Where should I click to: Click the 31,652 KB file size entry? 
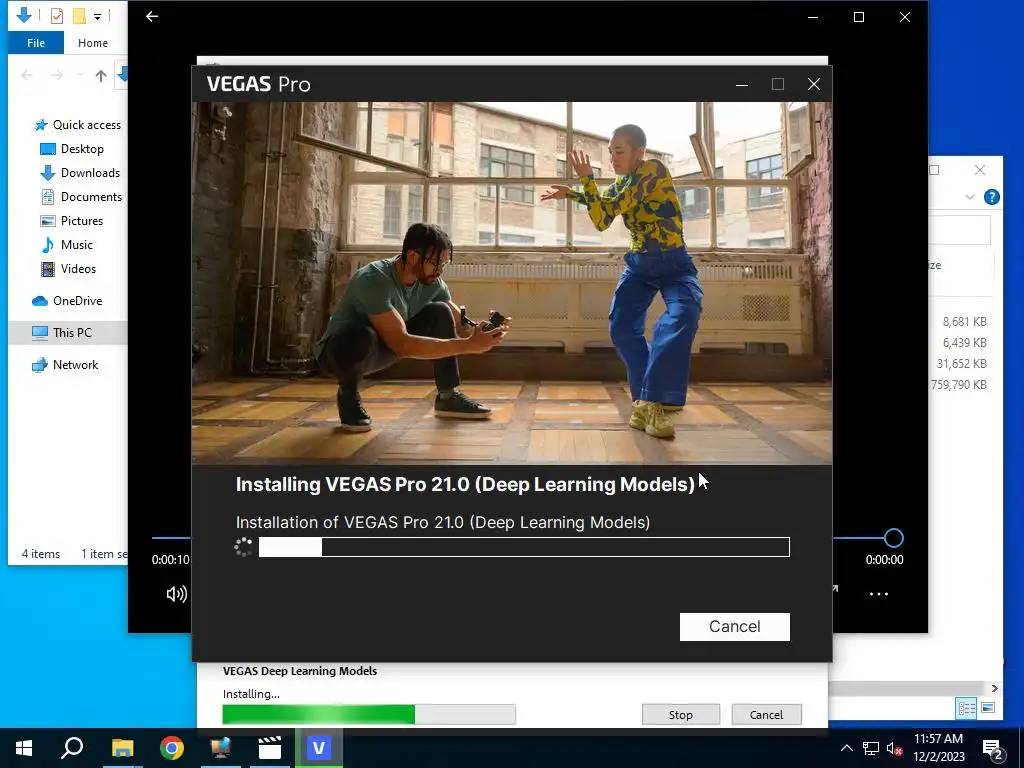pos(961,364)
